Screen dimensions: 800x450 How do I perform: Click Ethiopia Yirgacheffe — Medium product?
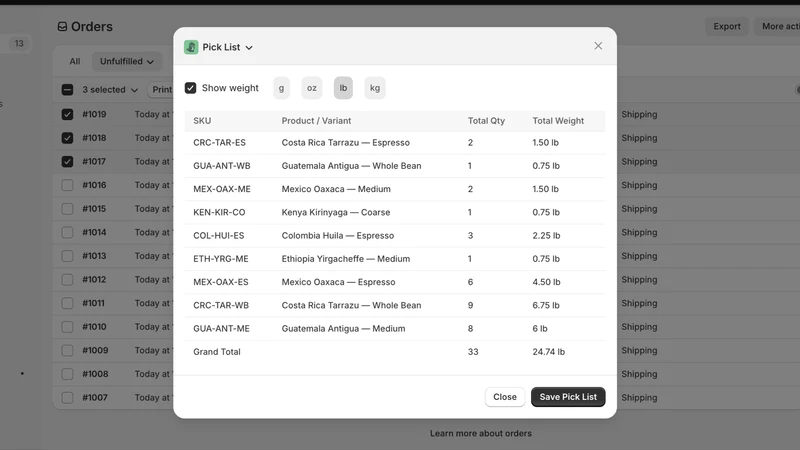click(x=346, y=259)
